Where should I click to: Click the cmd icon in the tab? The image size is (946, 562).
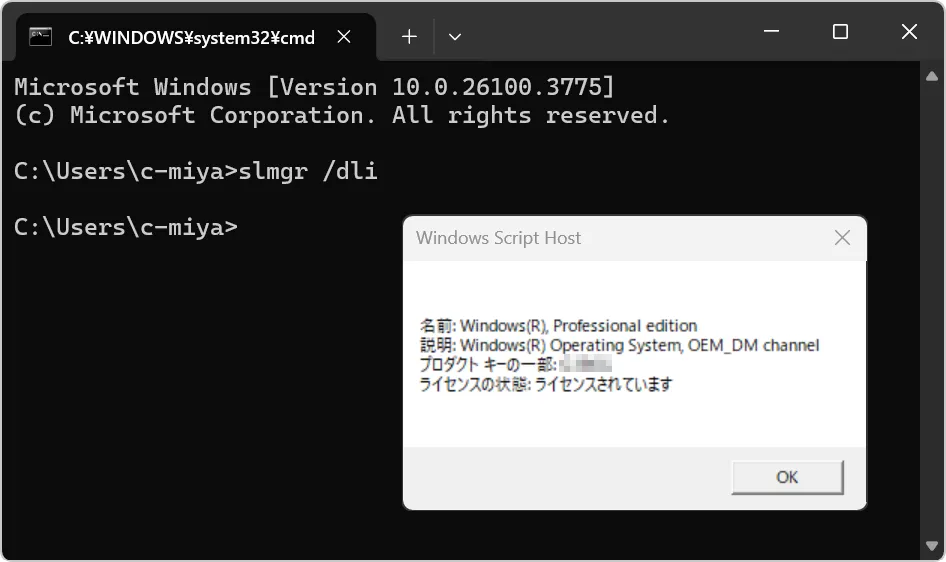[40, 37]
